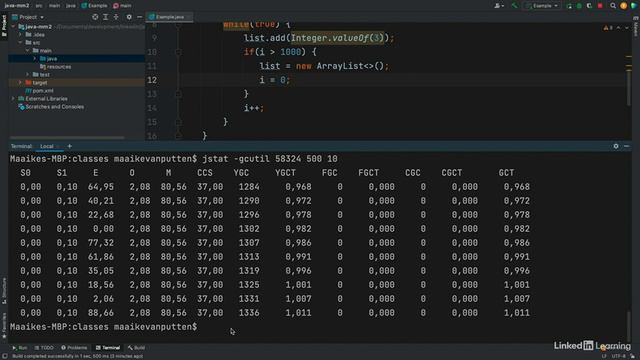Open the TODO tool window tab
The height and width of the screenshot is (360, 640).
click(x=44, y=348)
